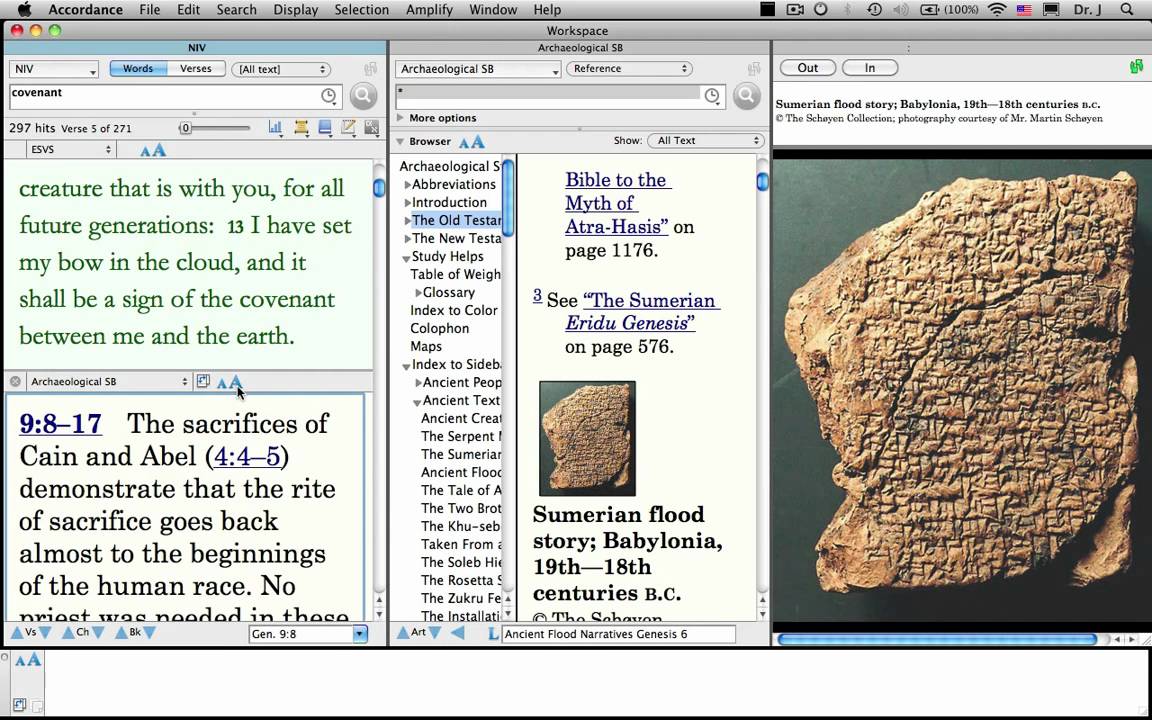Image resolution: width=1152 pixels, height=720 pixels.
Task: Go to next book with Bk down arrow
Action: pos(149,633)
